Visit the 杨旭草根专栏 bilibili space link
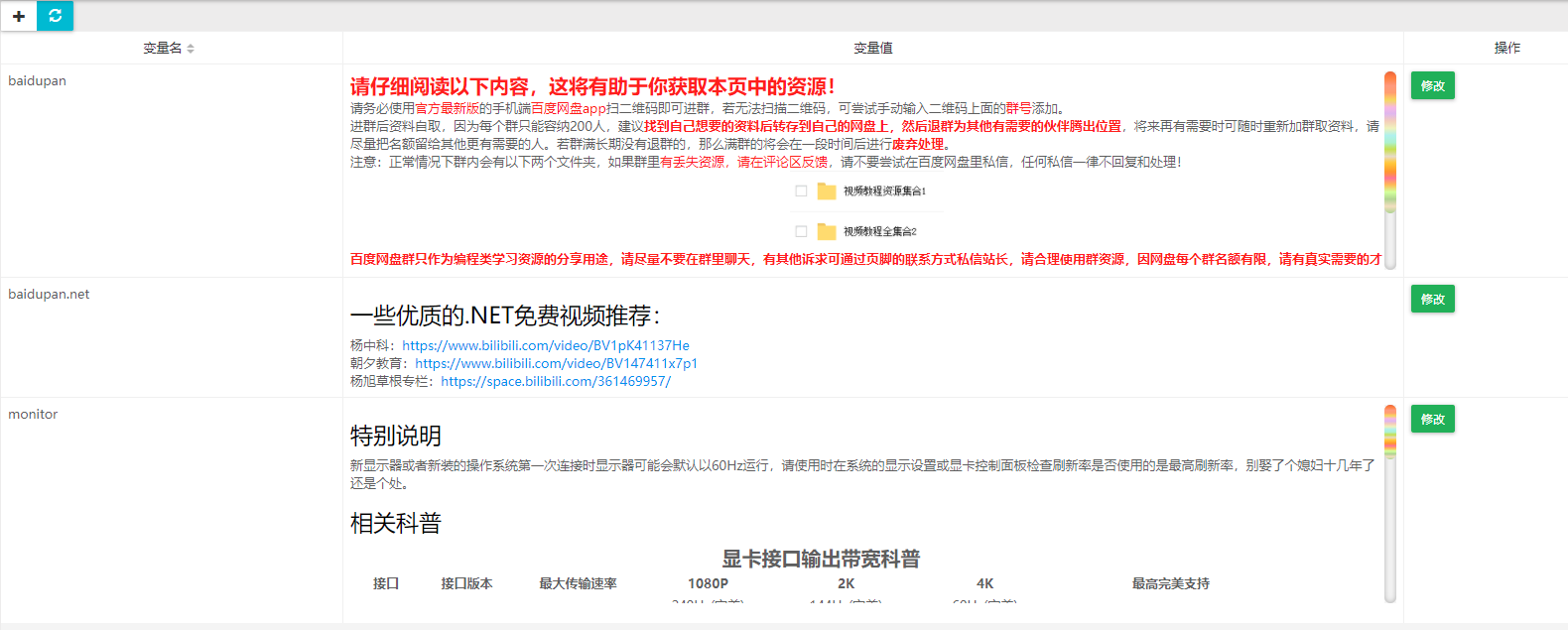Image resolution: width=1568 pixels, height=630 pixels. tap(556, 382)
